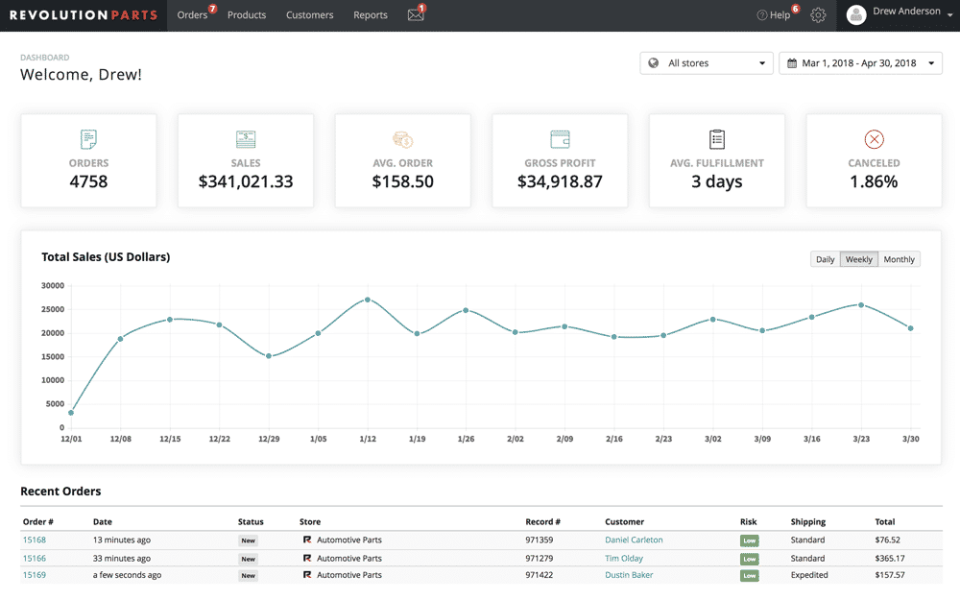Viewport: 960px width, 600px height.
Task: Select the red Canceled circle icon
Action: [873, 139]
